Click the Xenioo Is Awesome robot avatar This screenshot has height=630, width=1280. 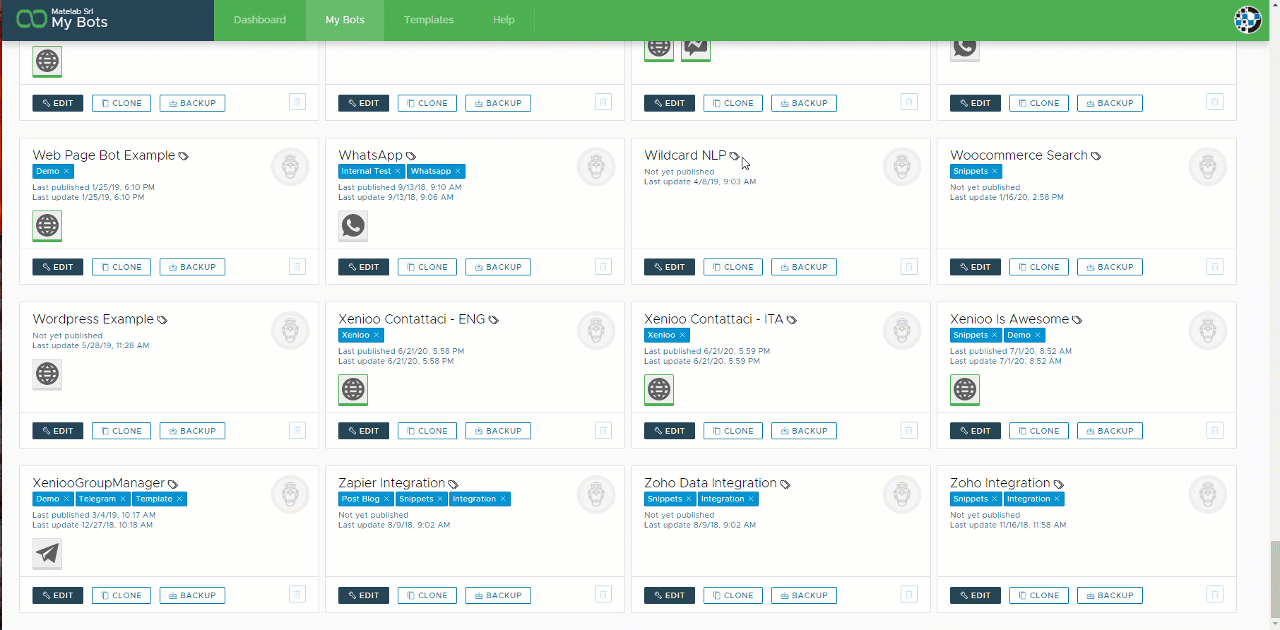[1207, 330]
